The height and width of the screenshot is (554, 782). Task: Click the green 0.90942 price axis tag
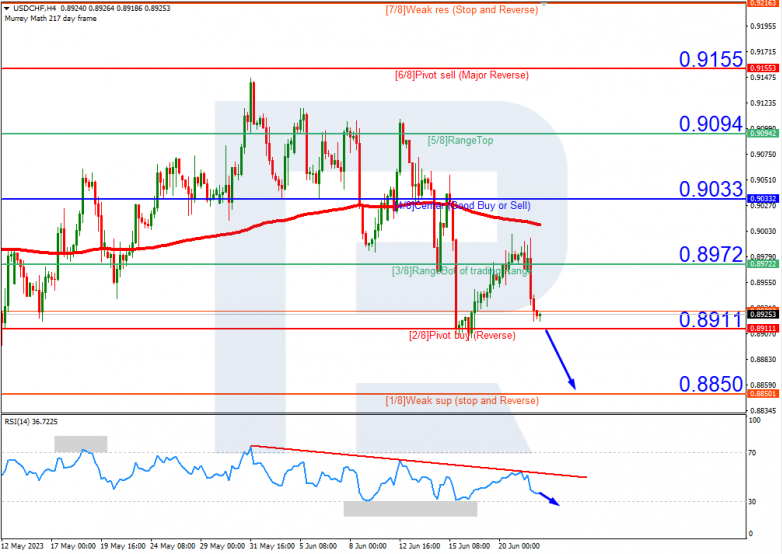point(763,133)
